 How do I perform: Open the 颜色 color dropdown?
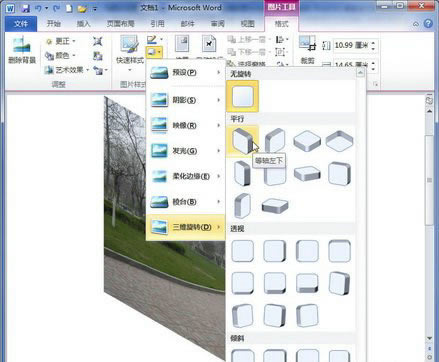pos(61,55)
